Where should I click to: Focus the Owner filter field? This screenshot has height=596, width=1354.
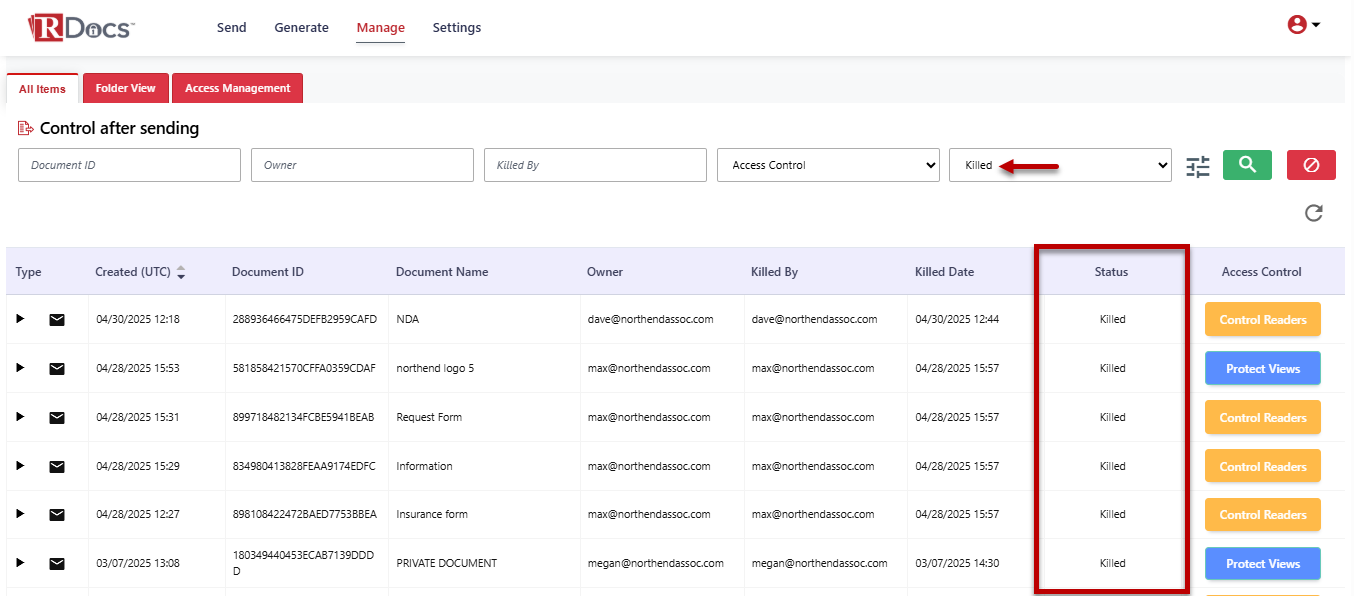[x=362, y=165]
